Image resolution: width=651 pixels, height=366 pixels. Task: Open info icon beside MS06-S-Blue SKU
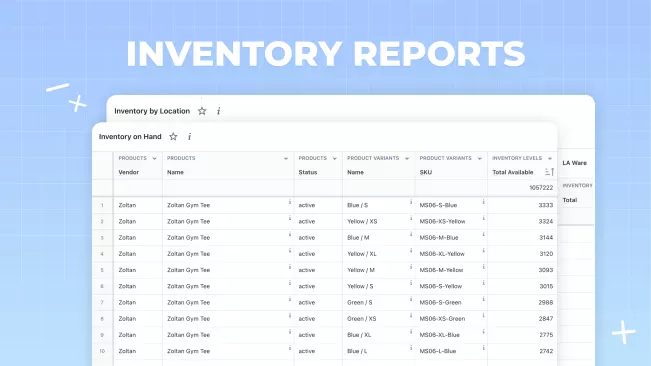point(483,202)
